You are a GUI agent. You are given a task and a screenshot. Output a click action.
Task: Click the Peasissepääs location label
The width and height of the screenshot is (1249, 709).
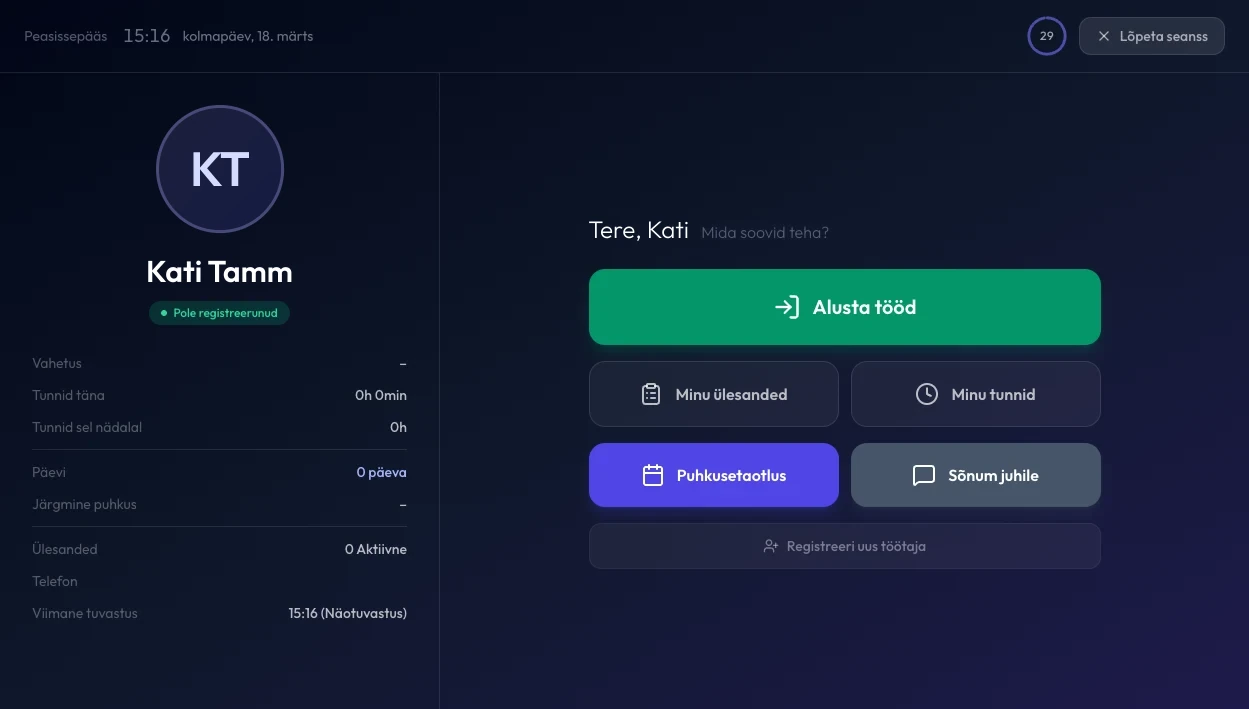[x=66, y=36]
